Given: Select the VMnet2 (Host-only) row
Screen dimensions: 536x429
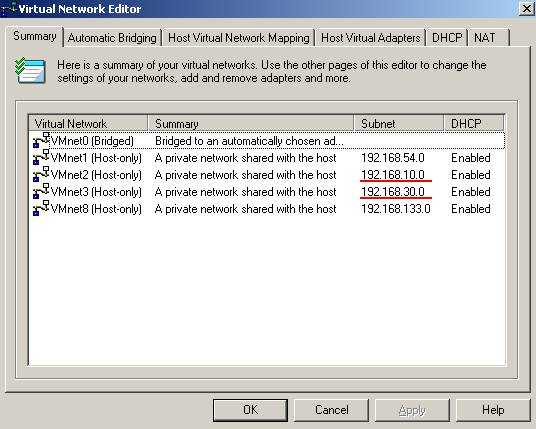Looking at the screenshot, I should pos(267,175).
